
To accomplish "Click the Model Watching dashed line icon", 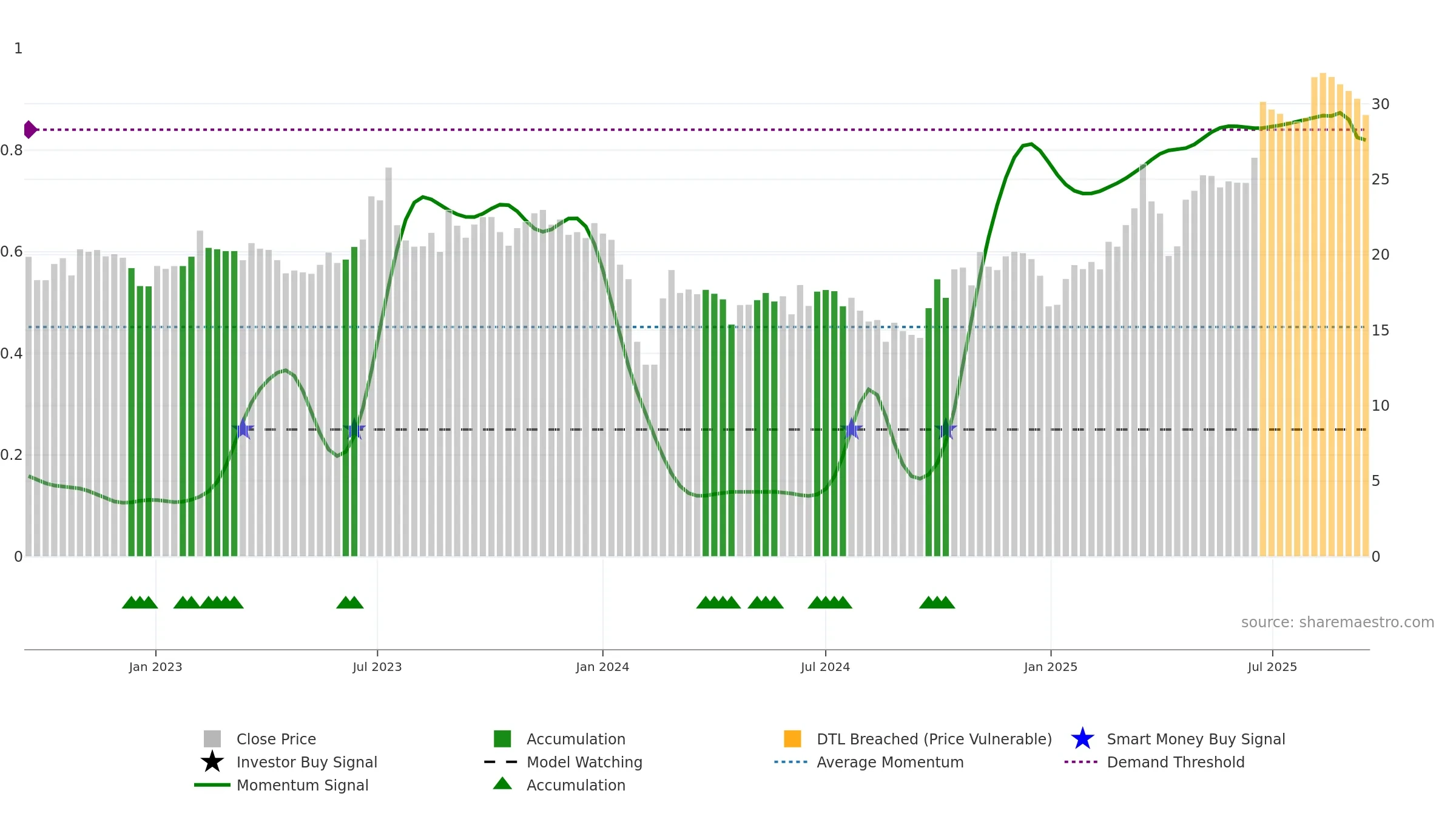I will click(501, 762).
